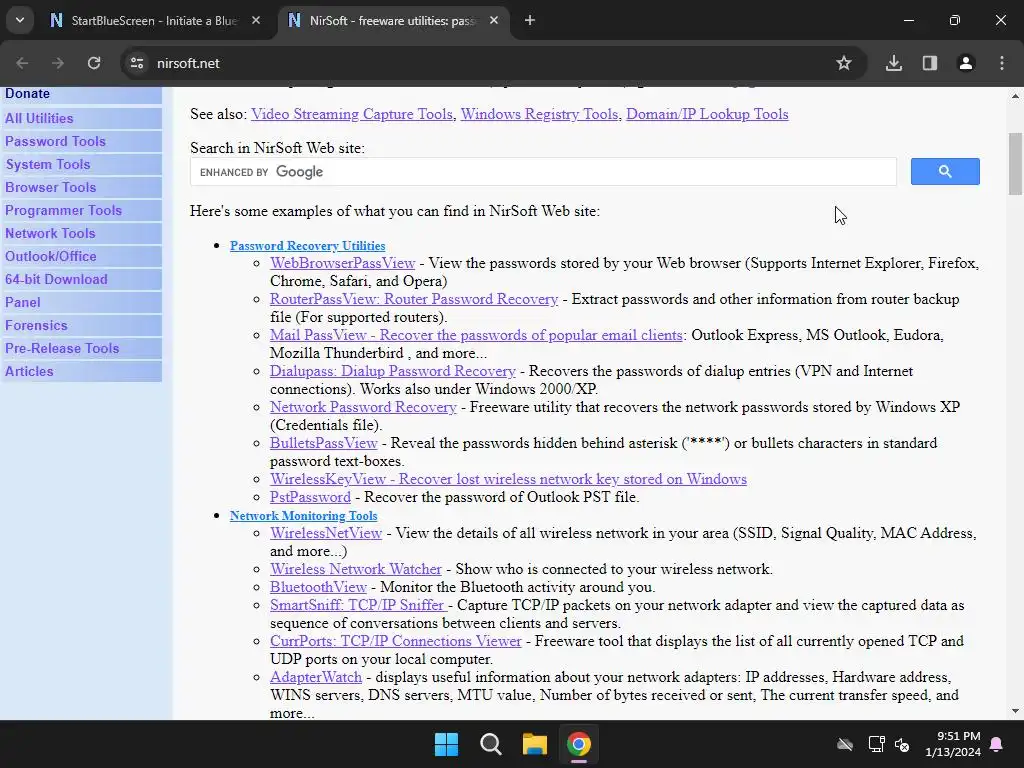Open WirelessNetView link
Viewport: 1024px width, 768px height.
point(326,533)
